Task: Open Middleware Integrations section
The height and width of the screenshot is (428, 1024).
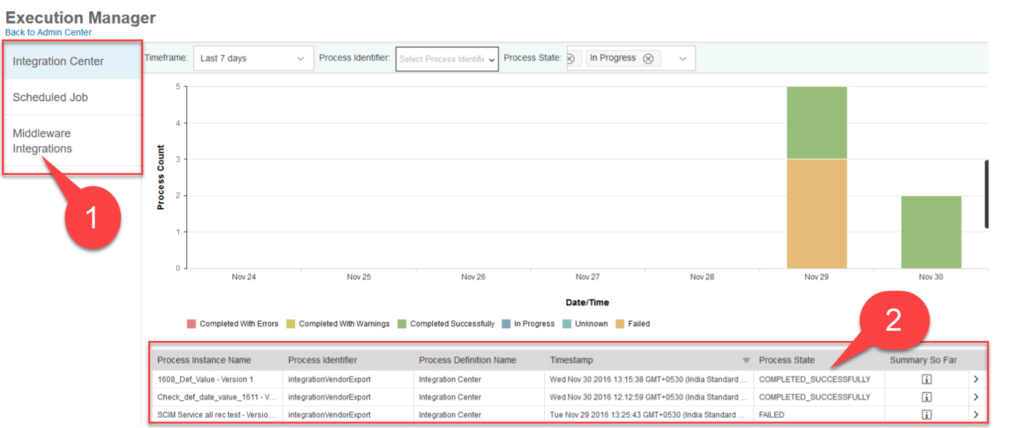Action: [x=72, y=140]
